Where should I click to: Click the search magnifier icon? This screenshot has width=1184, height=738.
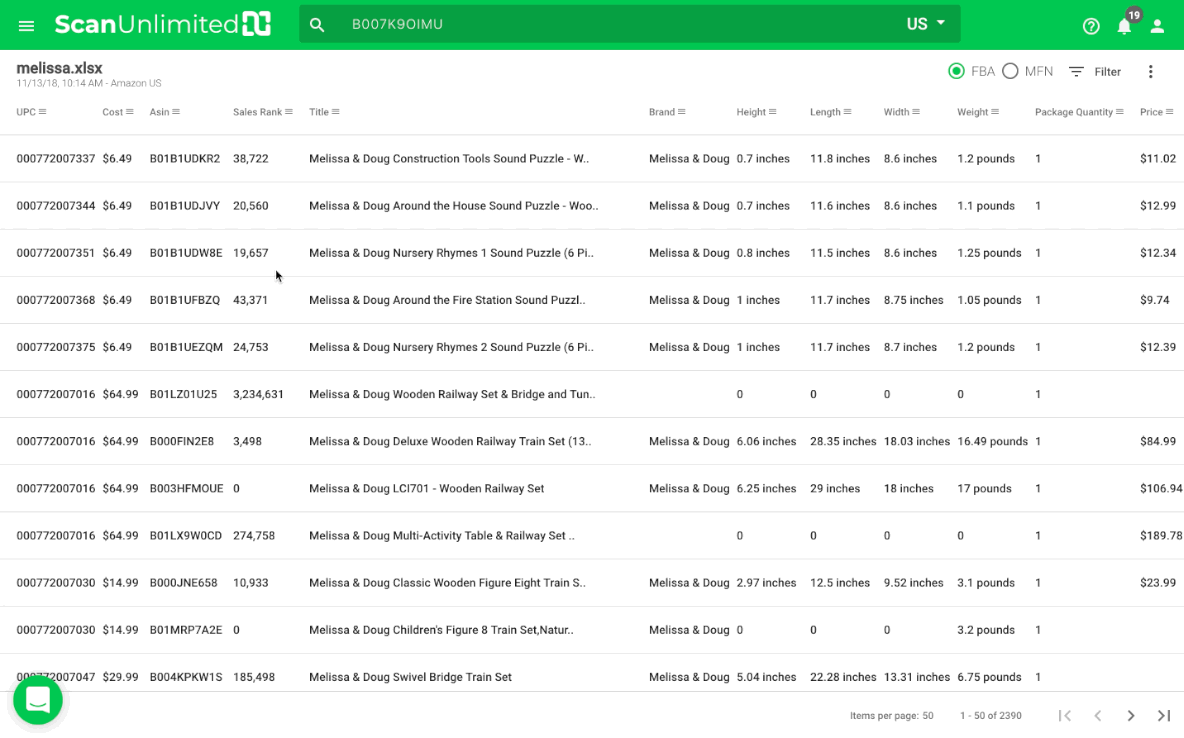click(x=317, y=25)
